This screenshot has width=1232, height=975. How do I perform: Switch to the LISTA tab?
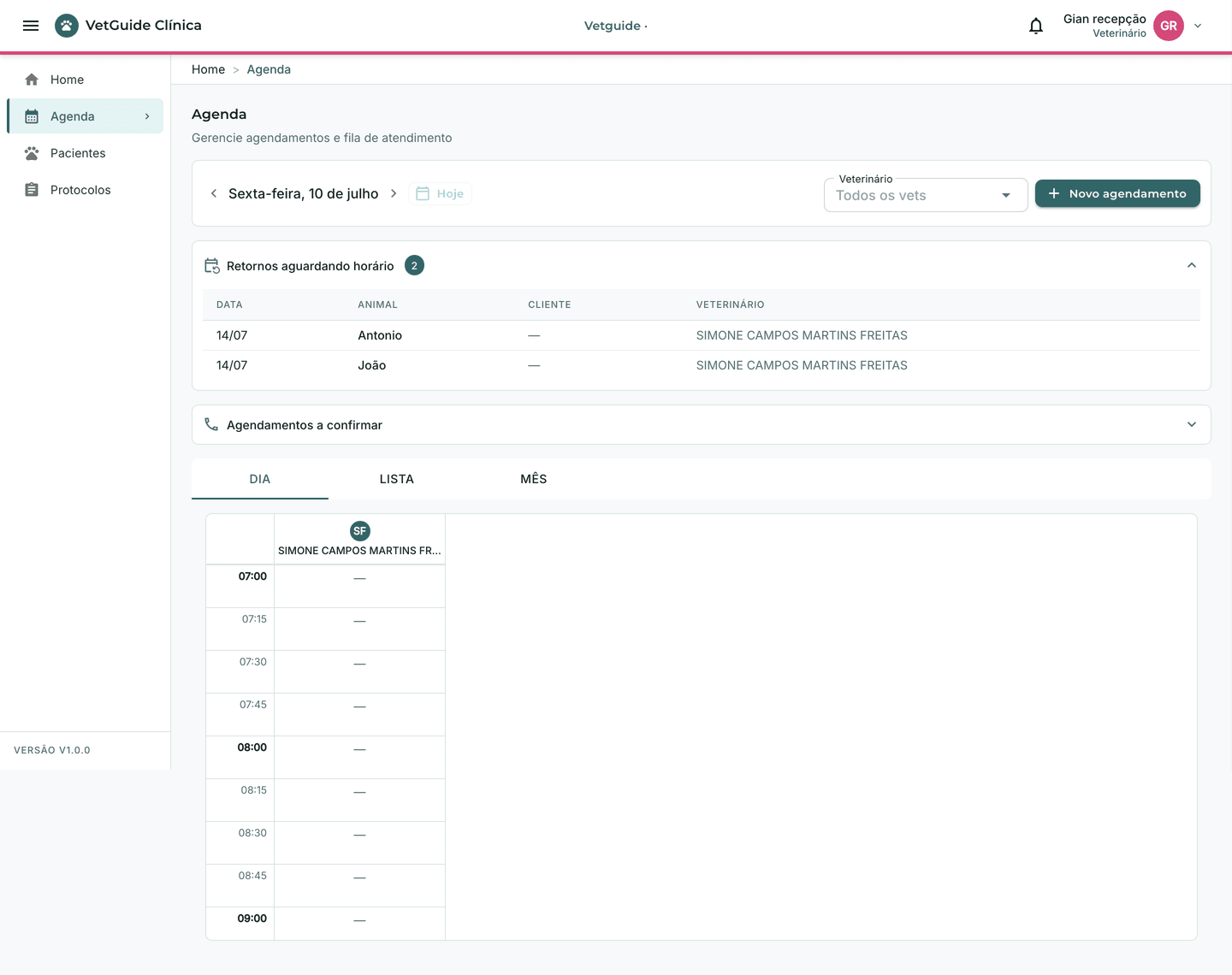click(397, 479)
